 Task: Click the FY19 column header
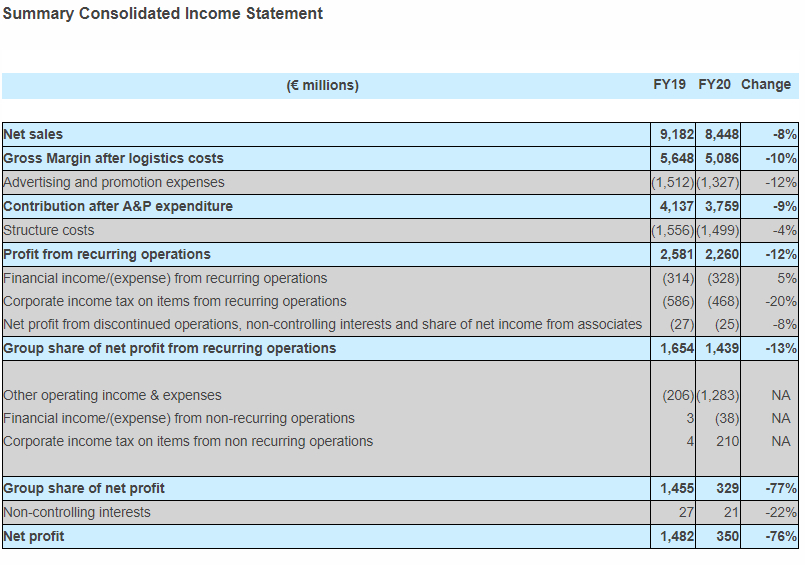tap(669, 85)
